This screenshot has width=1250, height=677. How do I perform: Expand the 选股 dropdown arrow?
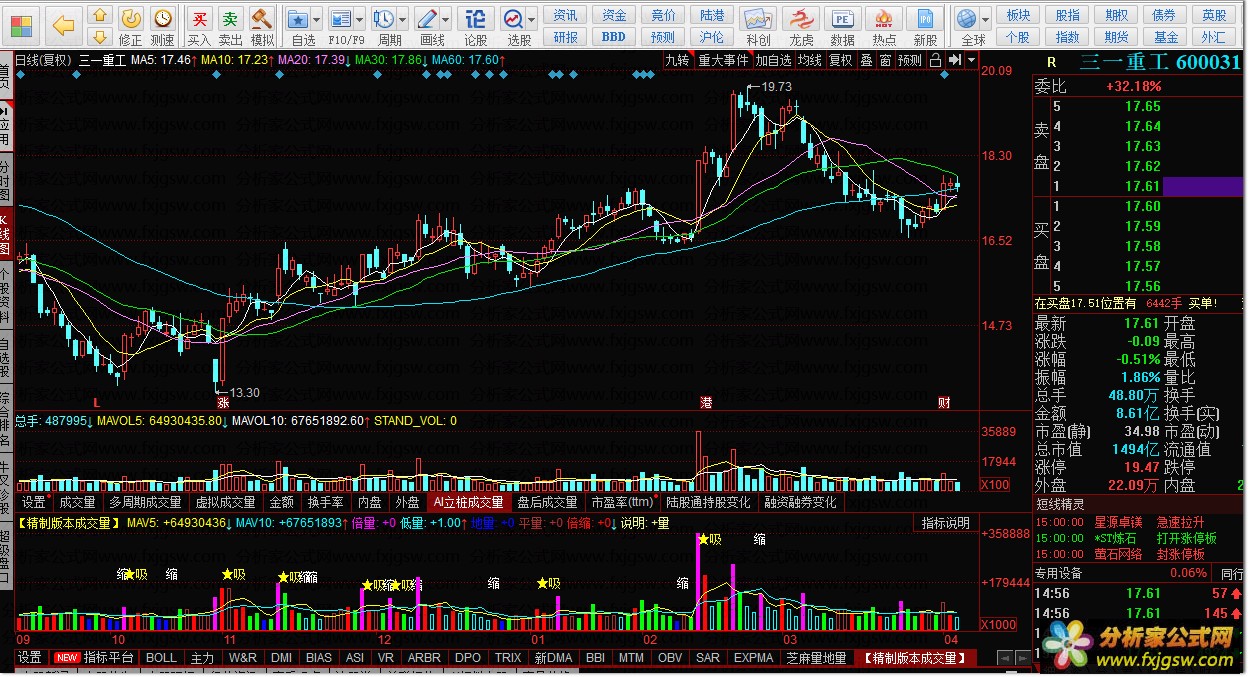(x=532, y=19)
